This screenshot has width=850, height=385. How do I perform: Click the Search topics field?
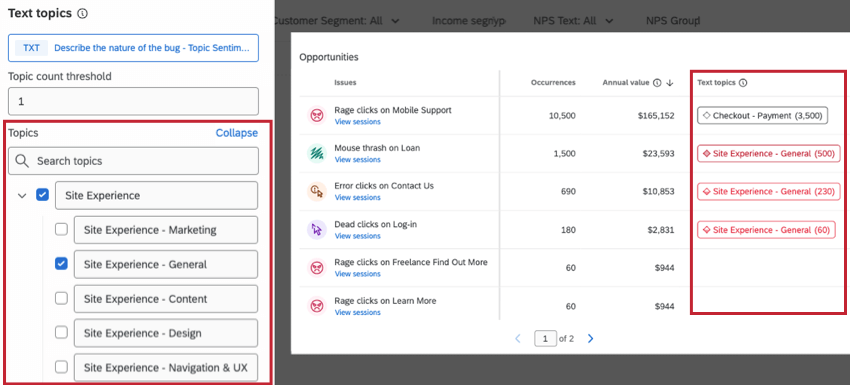click(133, 161)
